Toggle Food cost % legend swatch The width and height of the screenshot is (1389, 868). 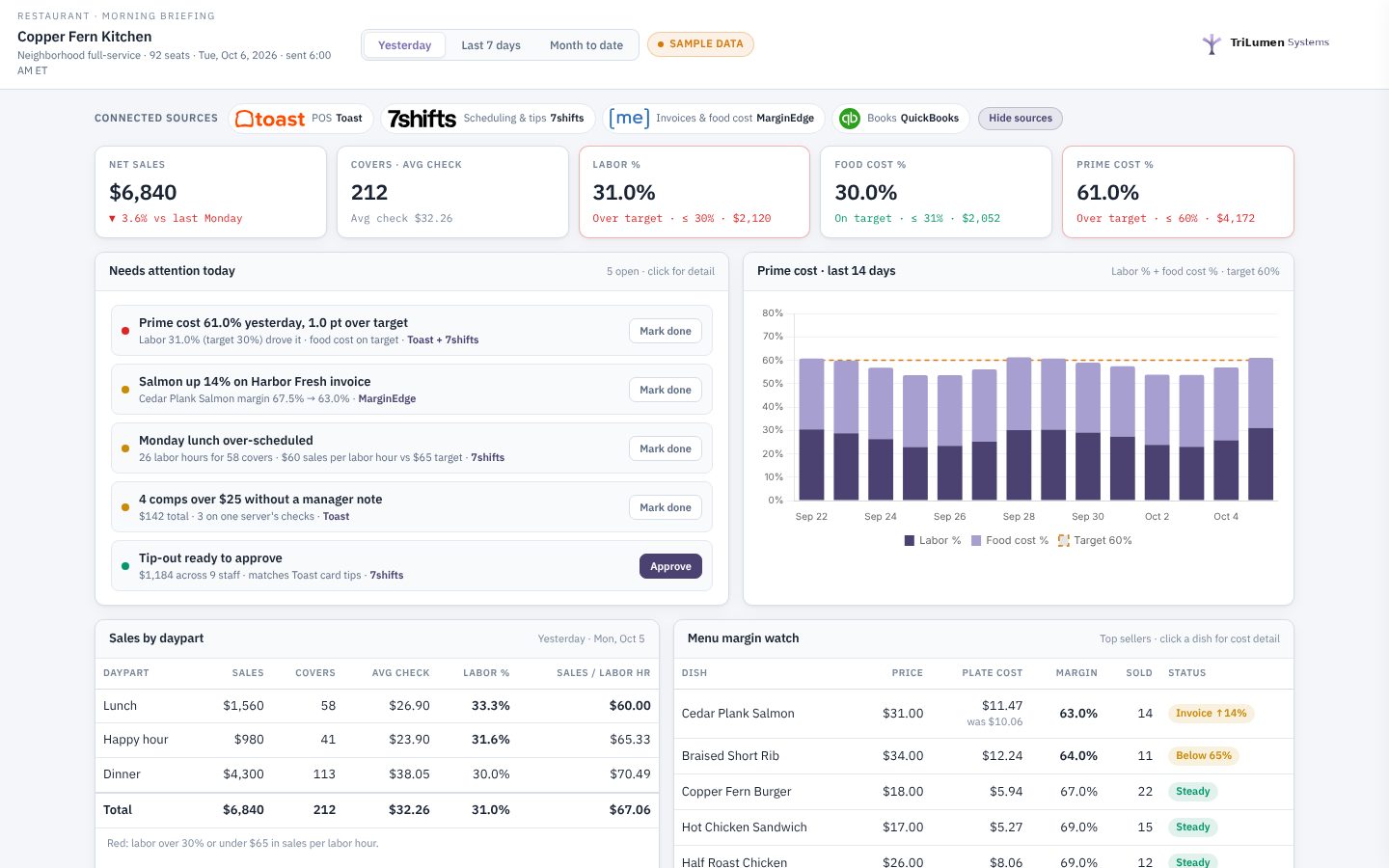tap(976, 541)
